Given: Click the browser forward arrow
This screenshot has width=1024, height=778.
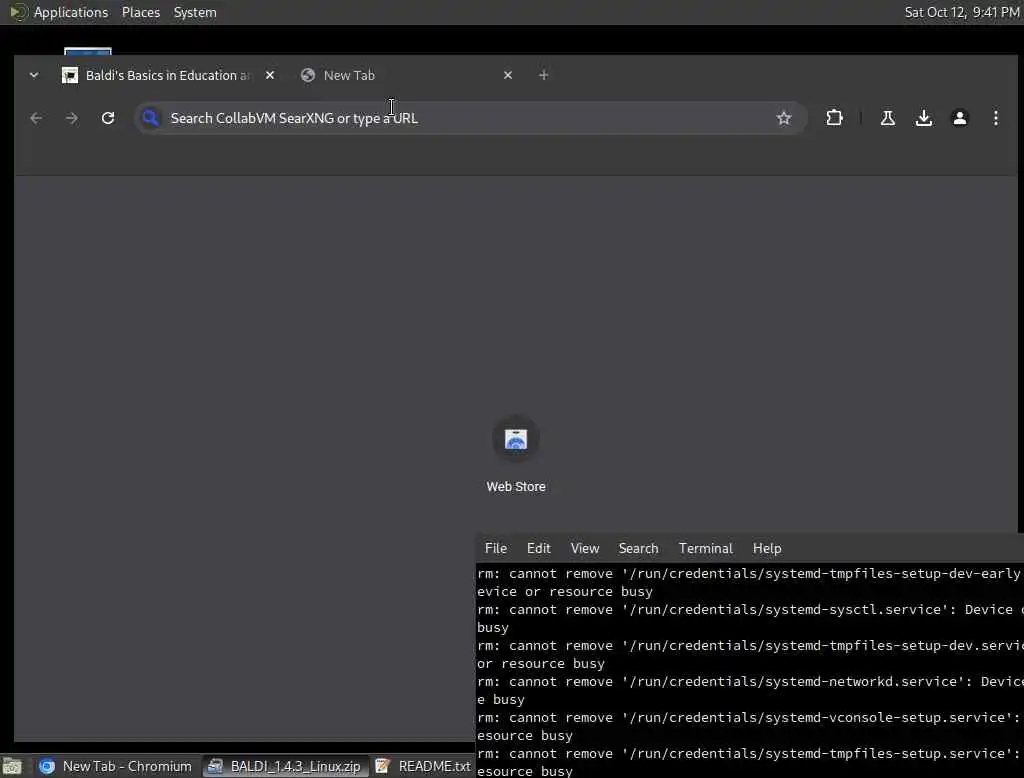Looking at the screenshot, I should click(72, 118).
